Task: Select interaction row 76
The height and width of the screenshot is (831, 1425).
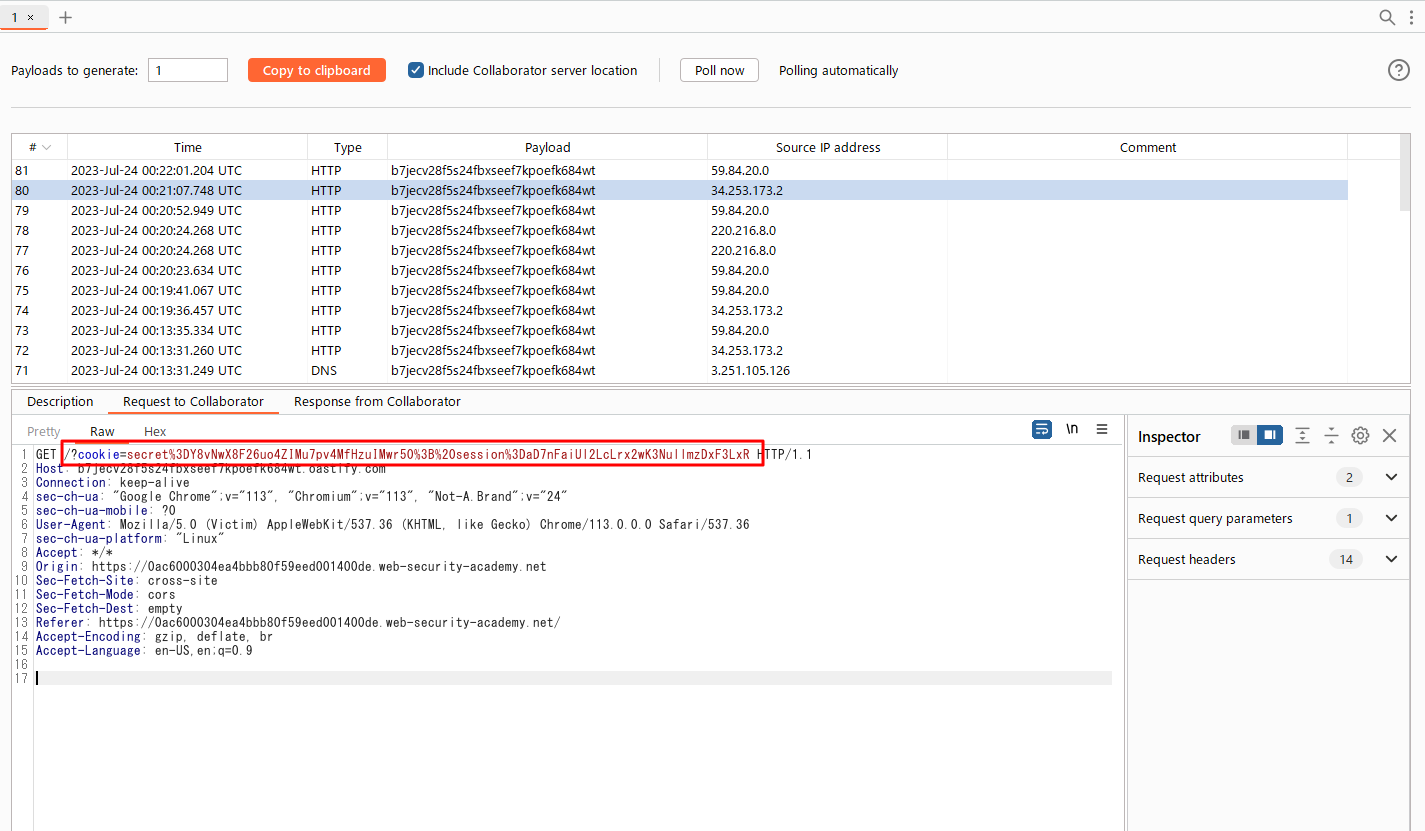Action: [680, 270]
